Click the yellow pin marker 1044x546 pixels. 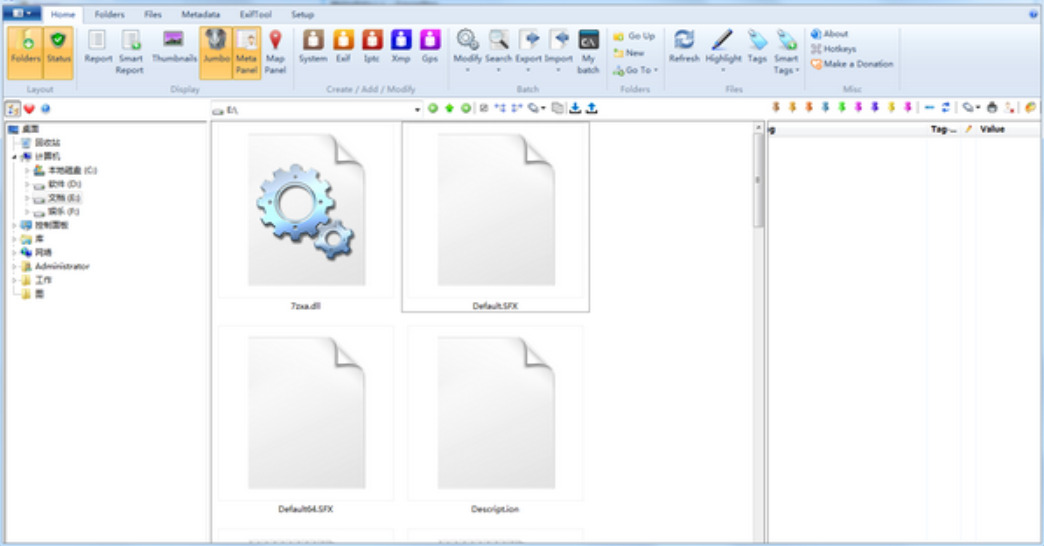tap(892, 107)
